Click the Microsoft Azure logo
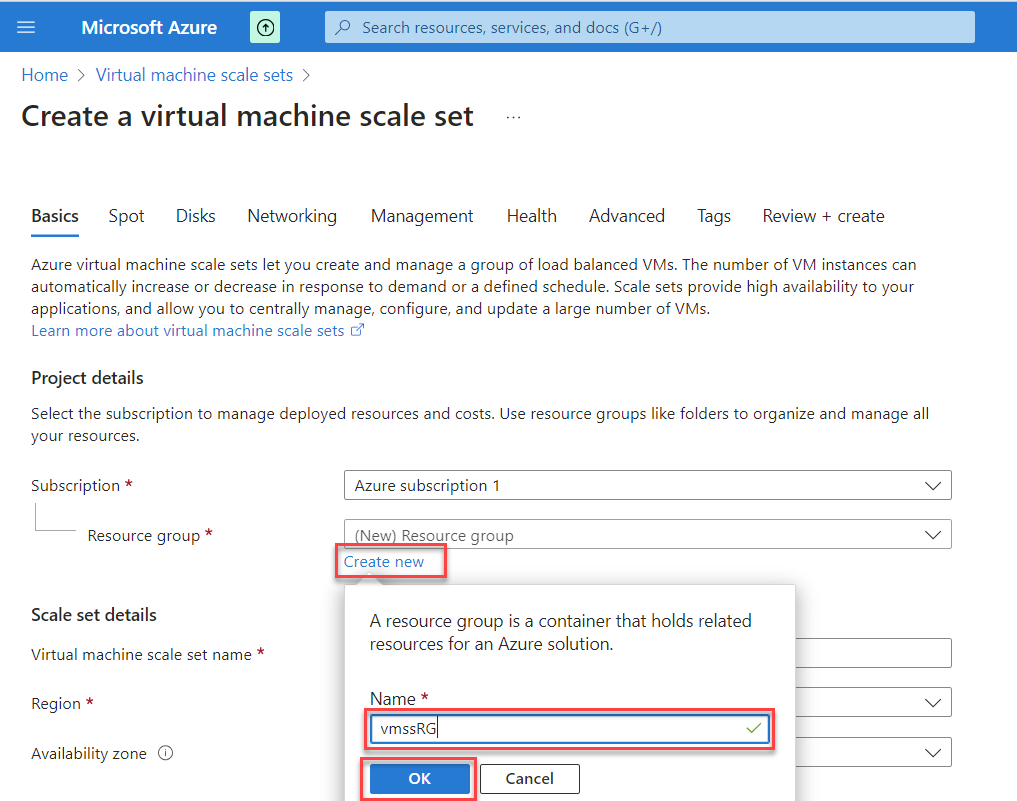 point(148,26)
